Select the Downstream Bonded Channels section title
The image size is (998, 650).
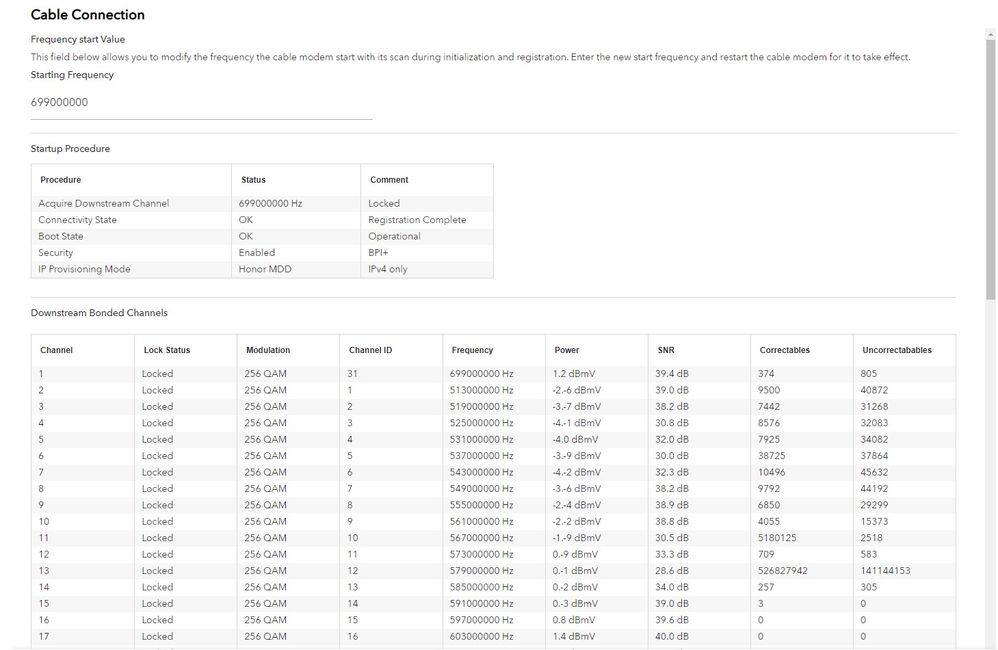tap(100, 312)
